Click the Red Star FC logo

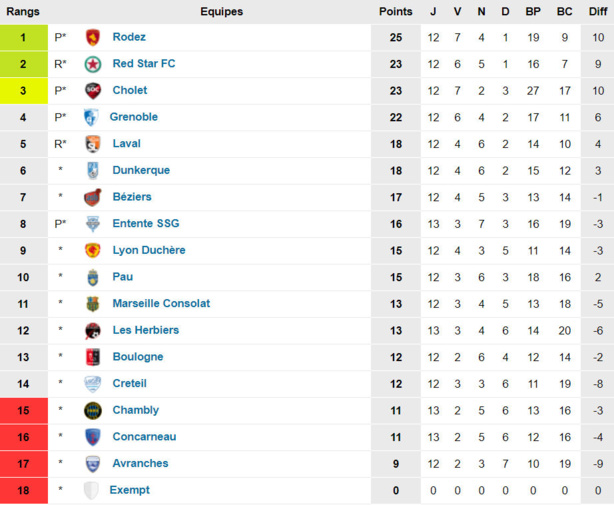pyautogui.click(x=93, y=64)
